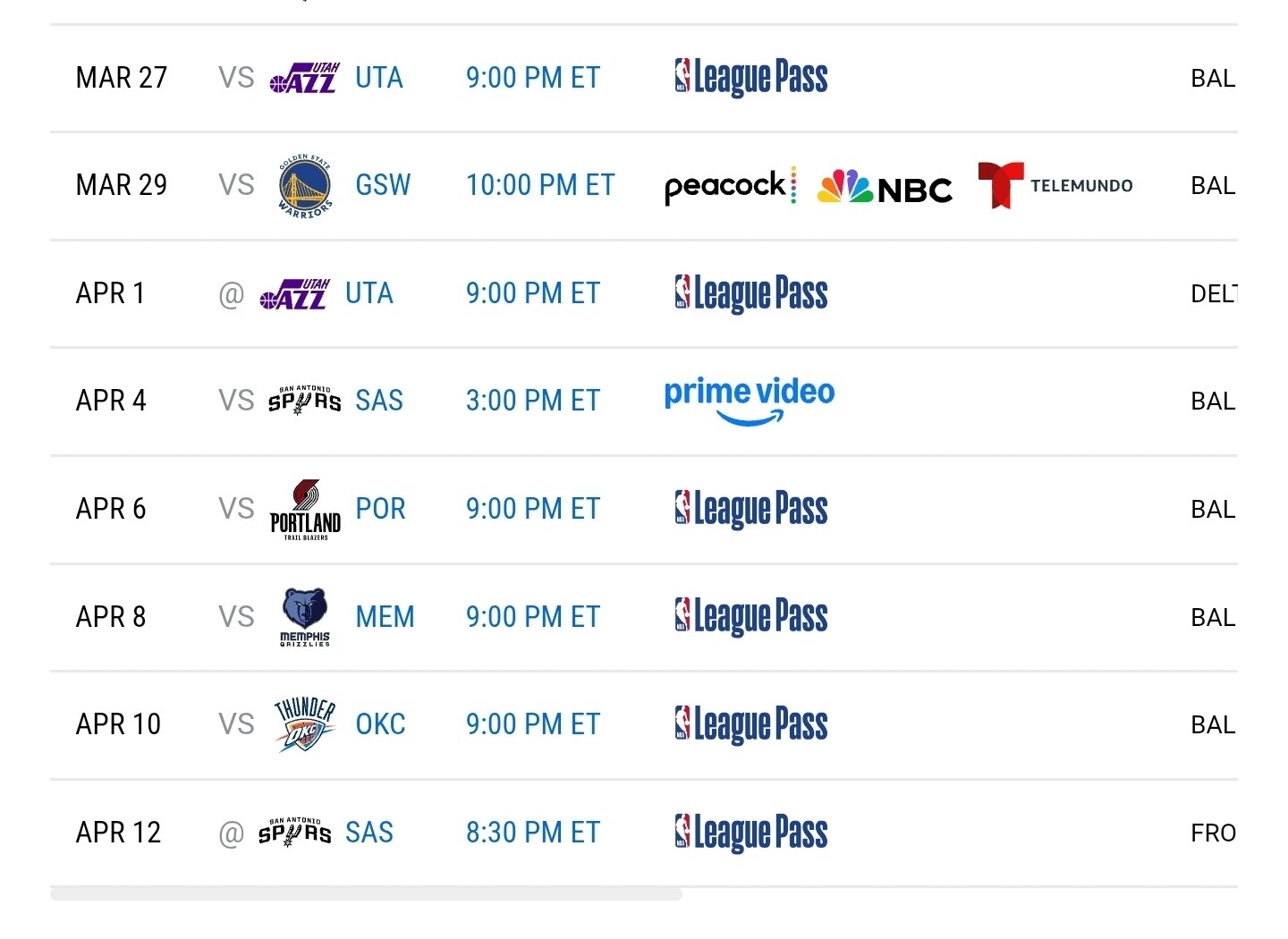Open the MEM team link
Image resolution: width=1288 pixels, height=939 pixels.
(x=385, y=616)
